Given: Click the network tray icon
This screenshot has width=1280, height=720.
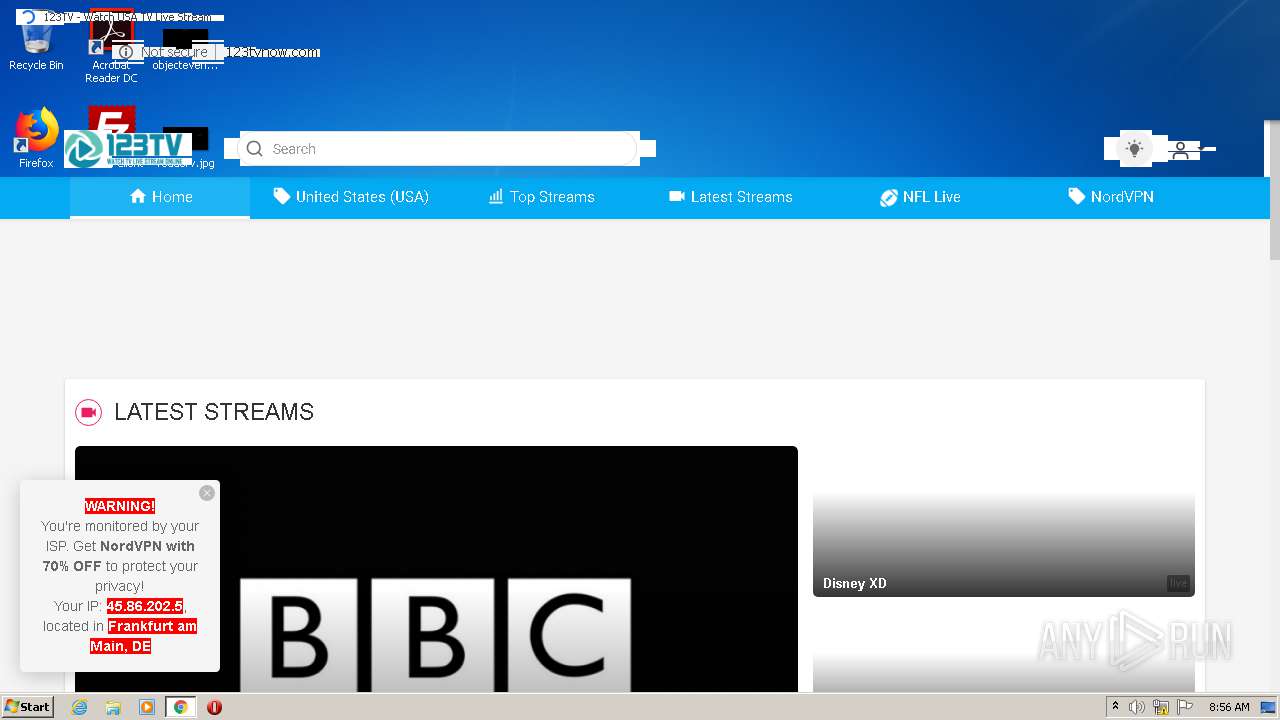Looking at the screenshot, I should click(x=1161, y=707).
